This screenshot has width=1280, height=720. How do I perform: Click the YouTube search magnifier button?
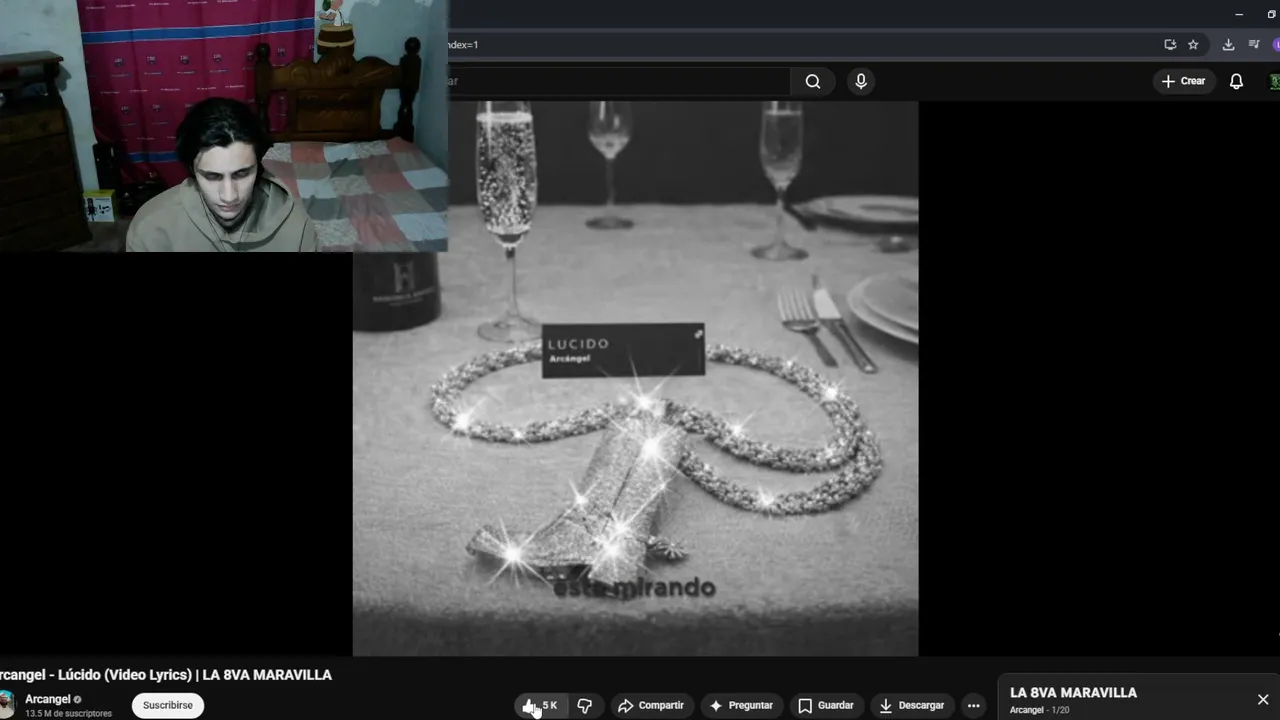pyautogui.click(x=813, y=81)
